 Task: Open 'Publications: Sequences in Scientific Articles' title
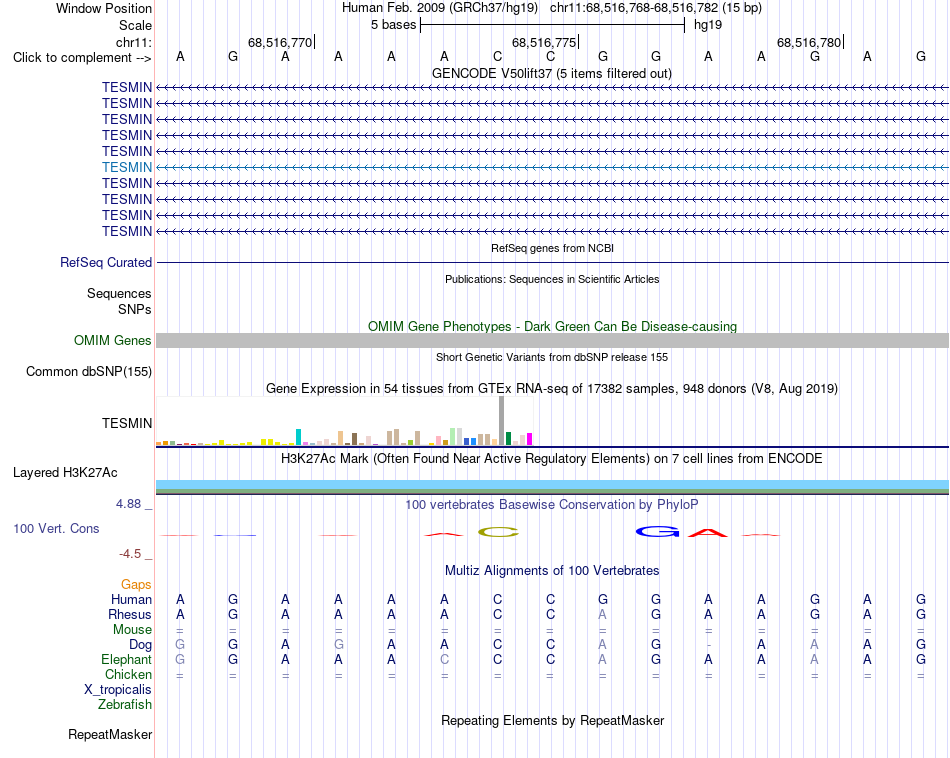pos(552,279)
